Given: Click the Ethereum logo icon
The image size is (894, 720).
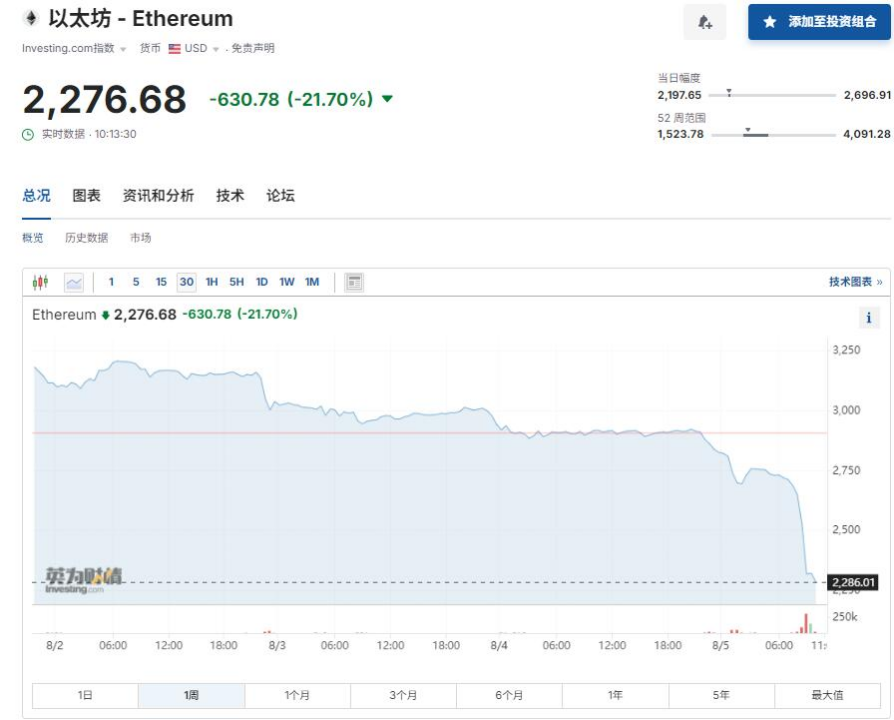Looking at the screenshot, I should 30,19.
